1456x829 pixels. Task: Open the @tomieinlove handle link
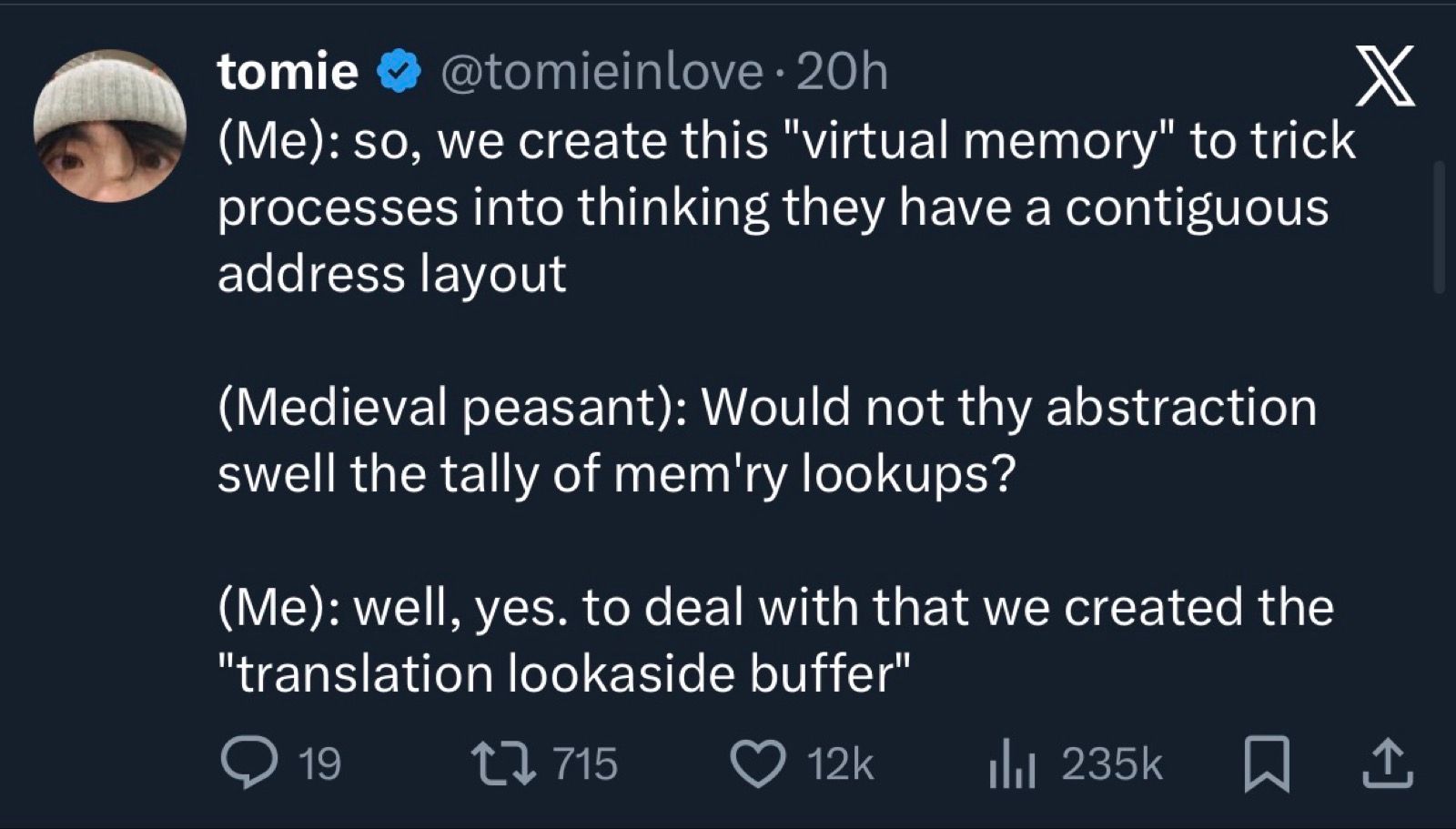[x=602, y=72]
